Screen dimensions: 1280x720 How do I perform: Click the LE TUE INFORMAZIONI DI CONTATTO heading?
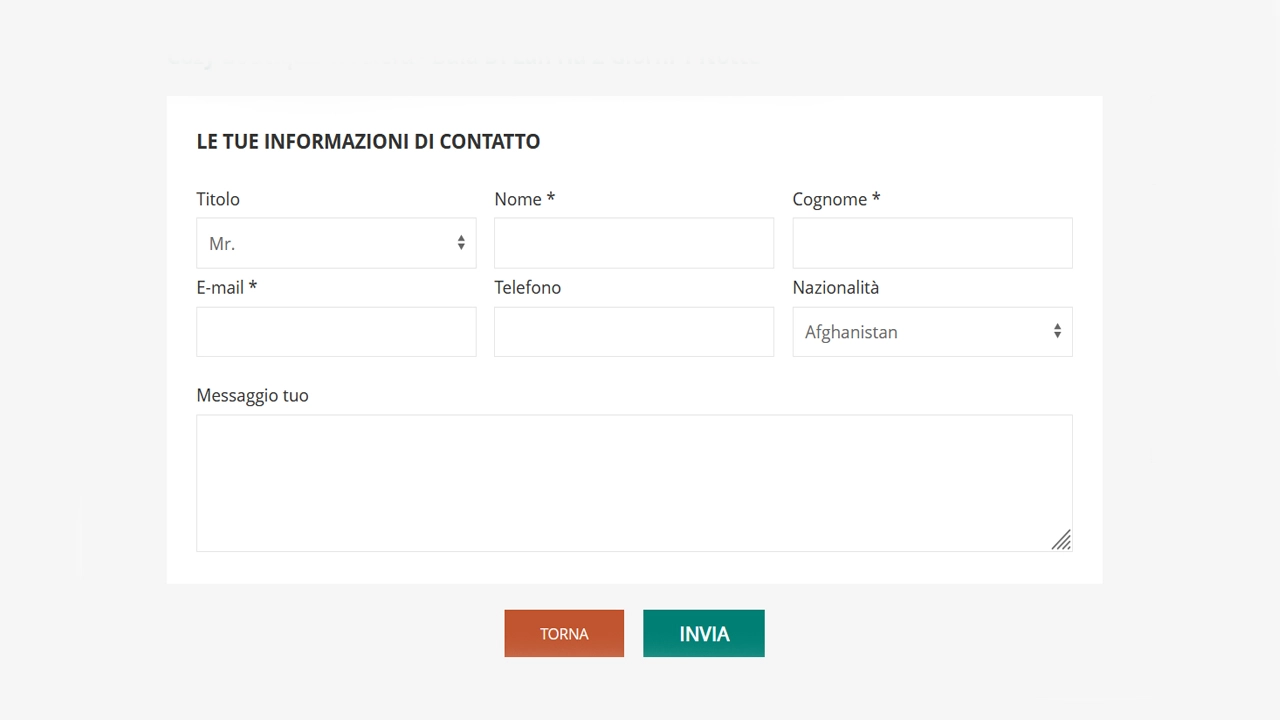[x=368, y=141]
